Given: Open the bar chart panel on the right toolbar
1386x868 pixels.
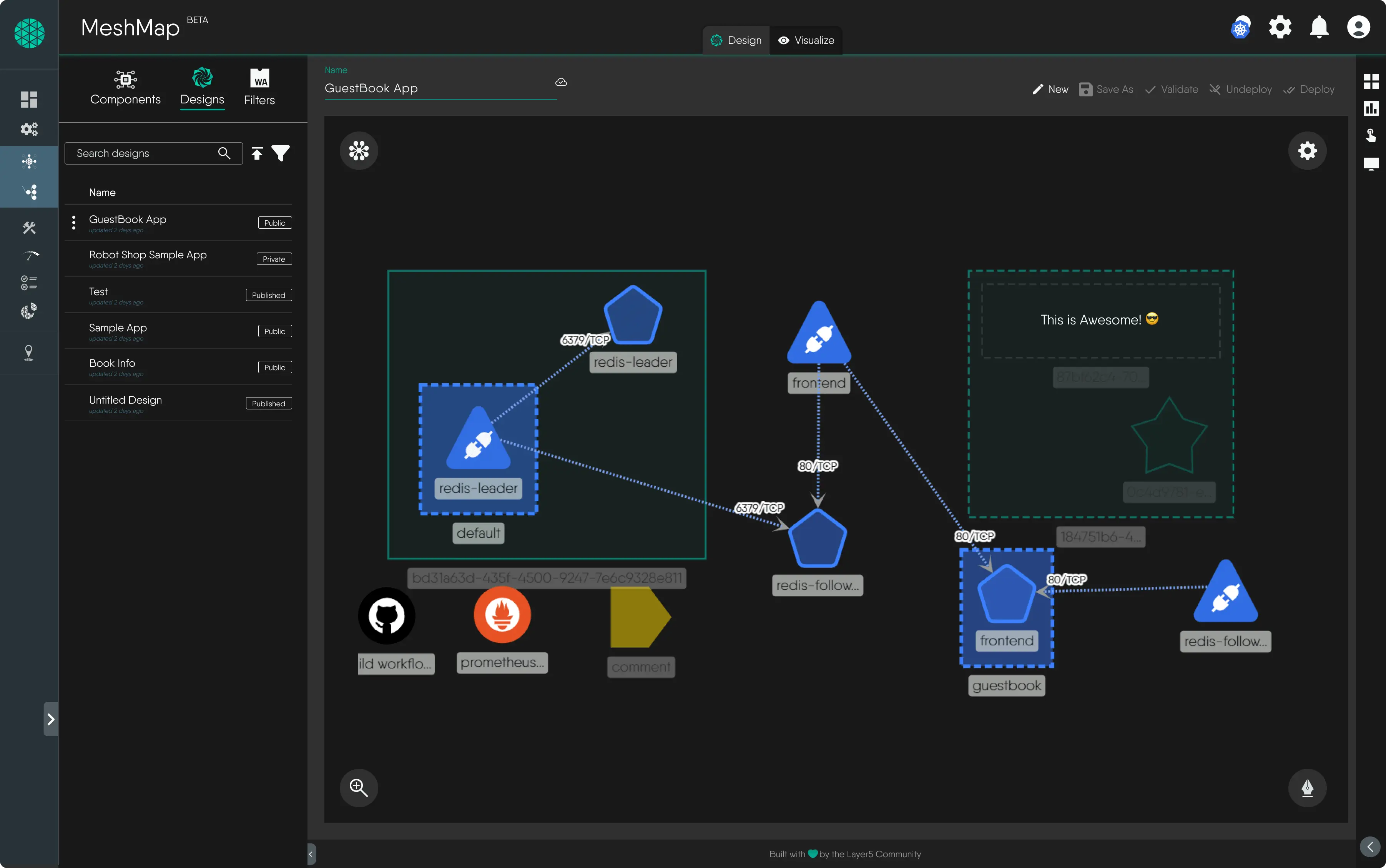Looking at the screenshot, I should click(1372, 108).
